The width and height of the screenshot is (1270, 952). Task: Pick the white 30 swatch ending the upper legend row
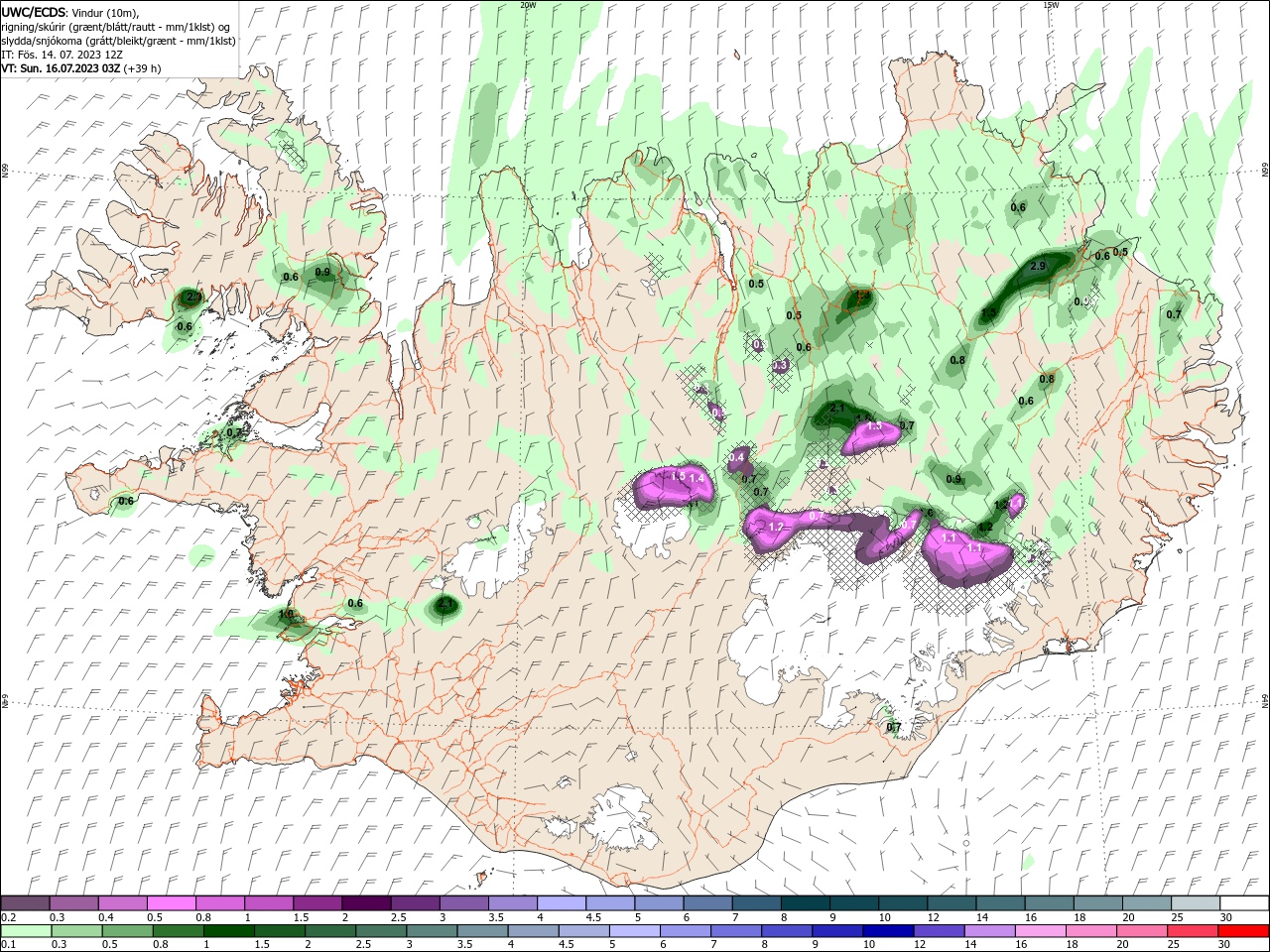point(1244,903)
